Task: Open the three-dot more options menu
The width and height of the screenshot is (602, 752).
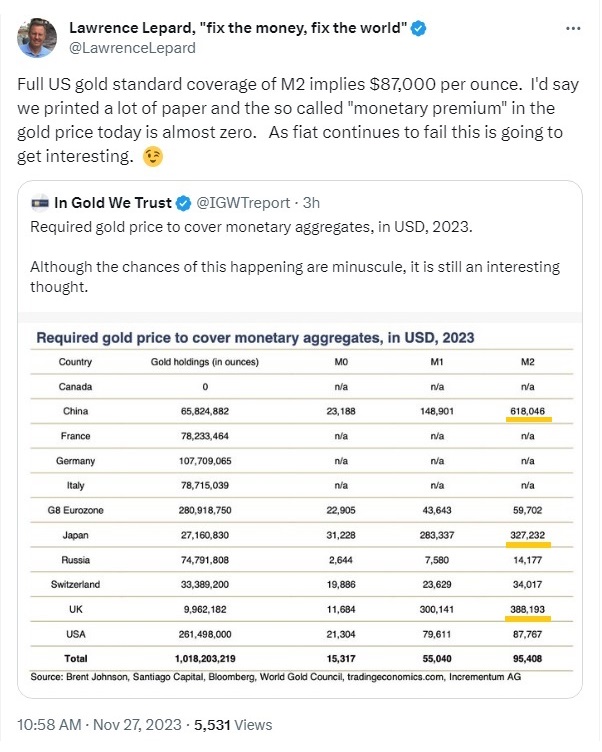Action: pyautogui.click(x=573, y=29)
